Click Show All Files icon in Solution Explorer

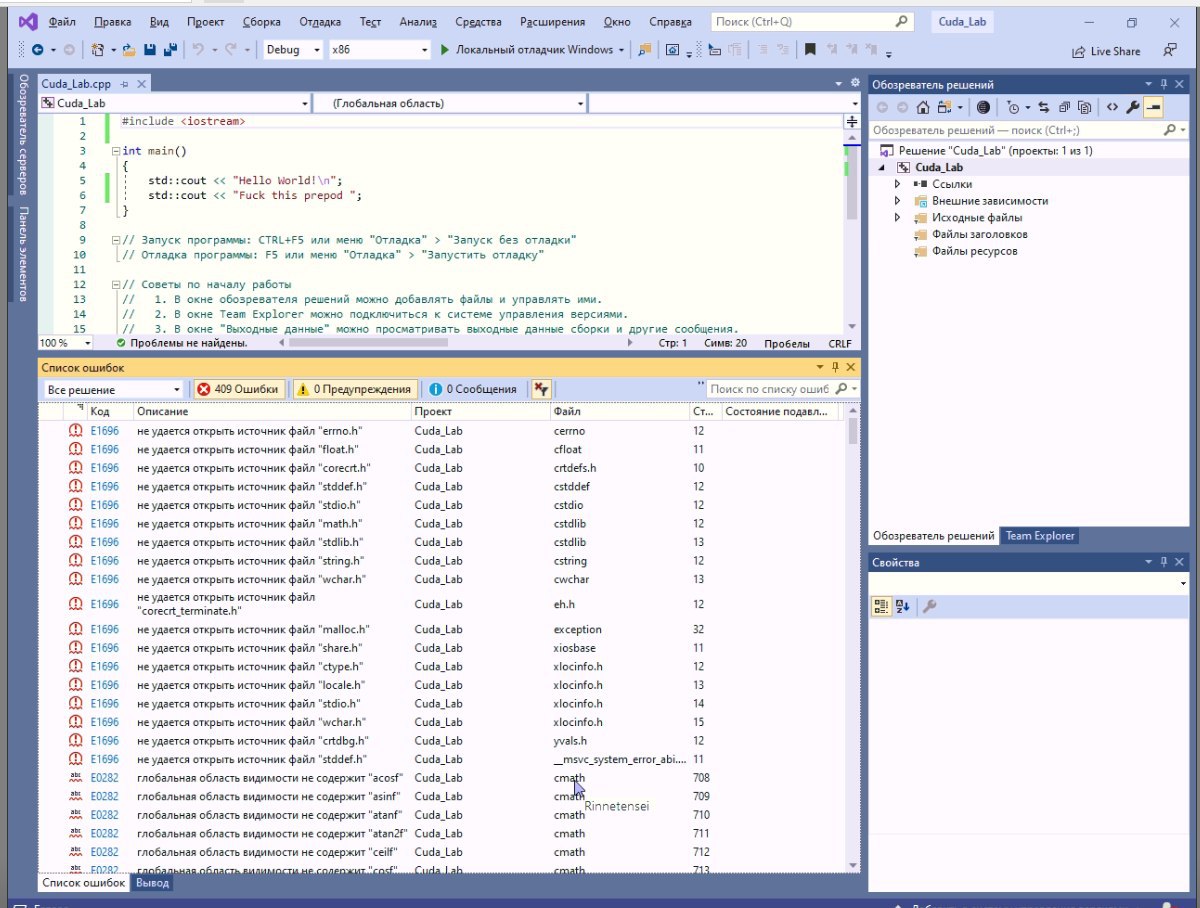tap(1084, 107)
